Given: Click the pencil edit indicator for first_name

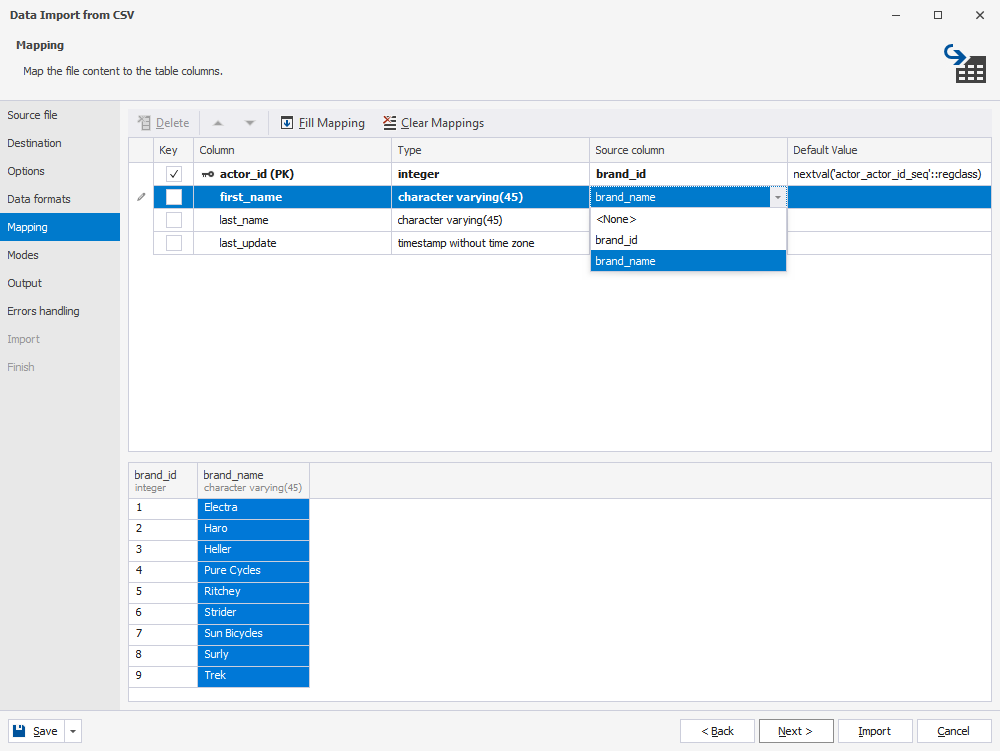Looking at the screenshot, I should click(x=141, y=197).
